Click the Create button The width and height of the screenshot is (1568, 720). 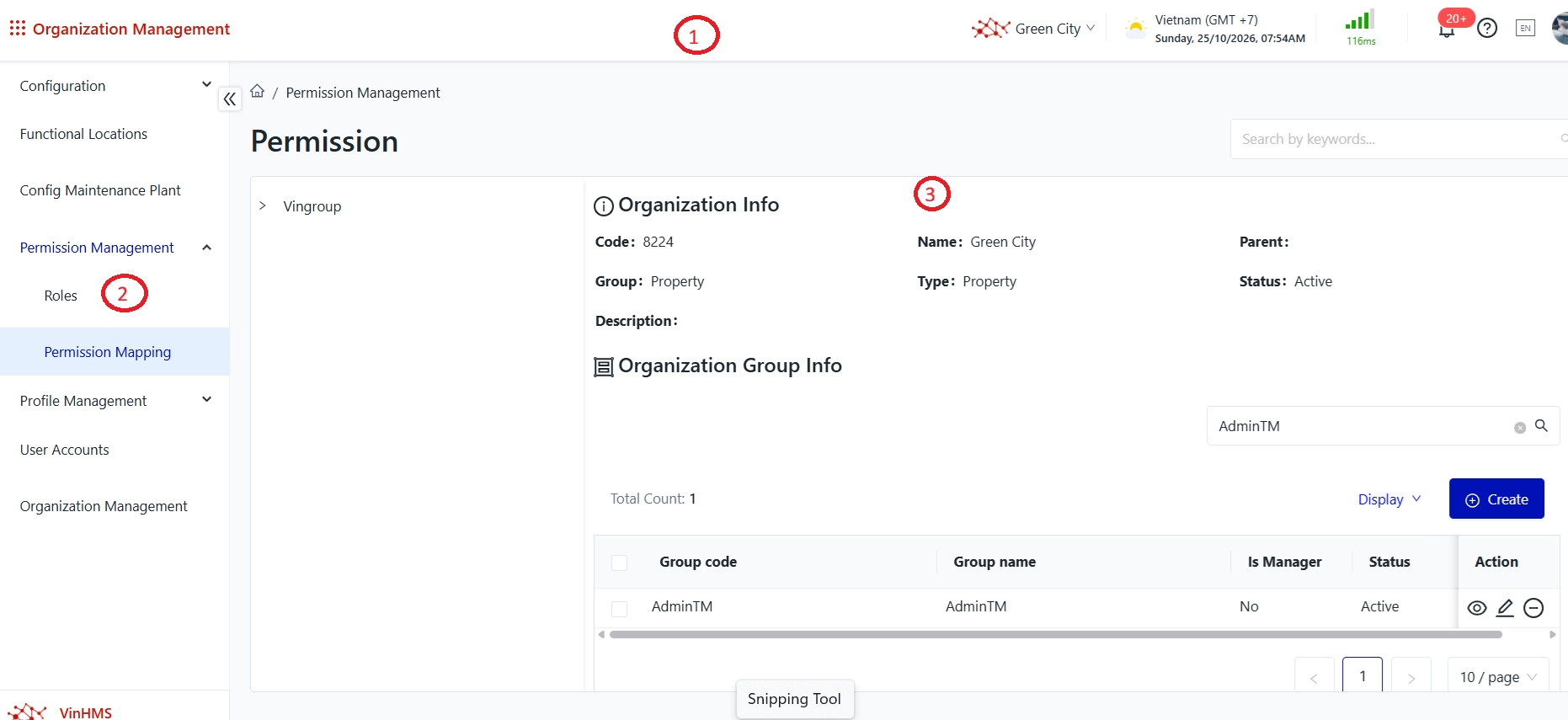[x=1496, y=499]
